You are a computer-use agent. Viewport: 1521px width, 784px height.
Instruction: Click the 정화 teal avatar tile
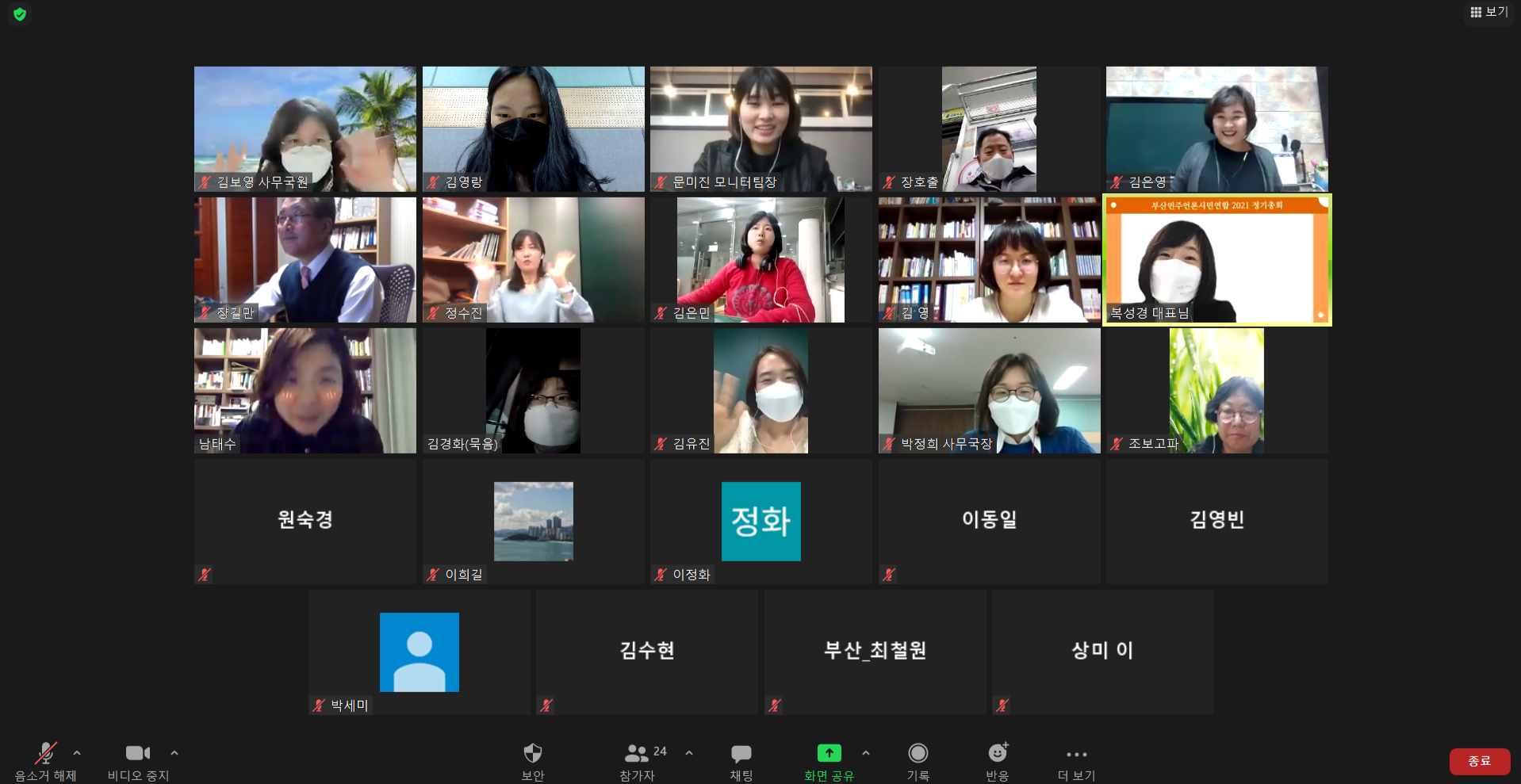760,521
